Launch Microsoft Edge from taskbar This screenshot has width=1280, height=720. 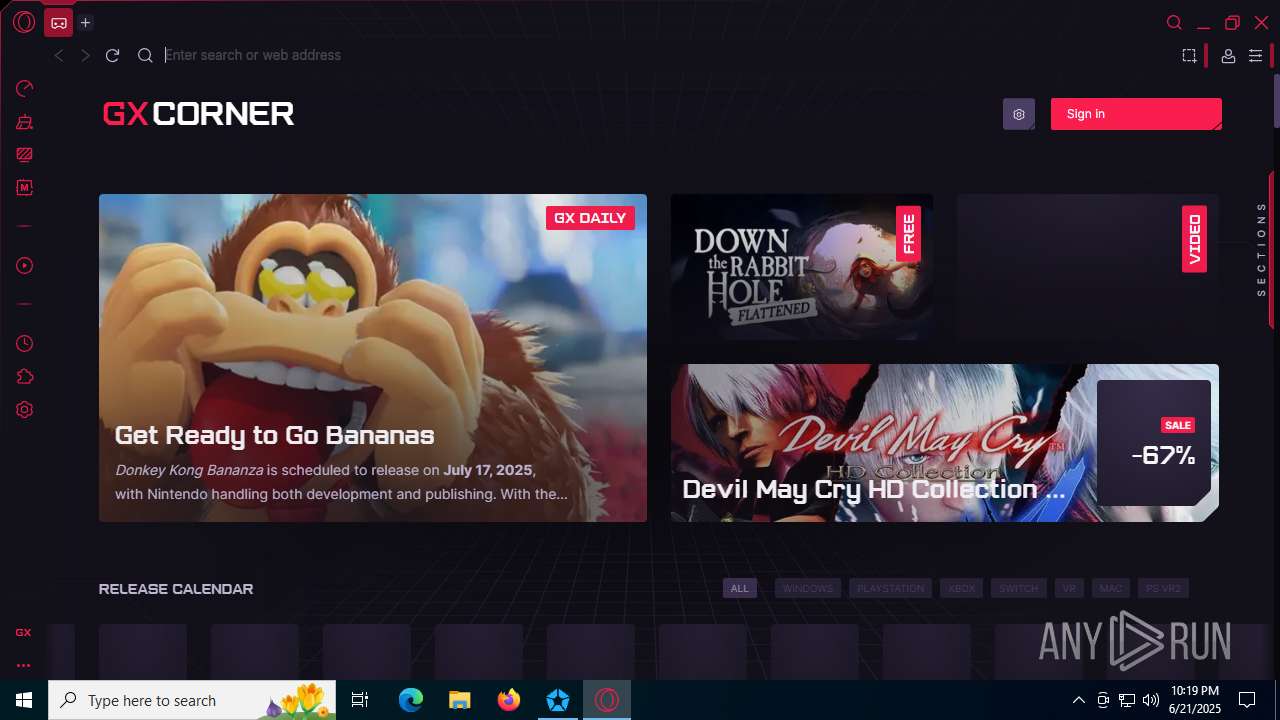pos(411,700)
